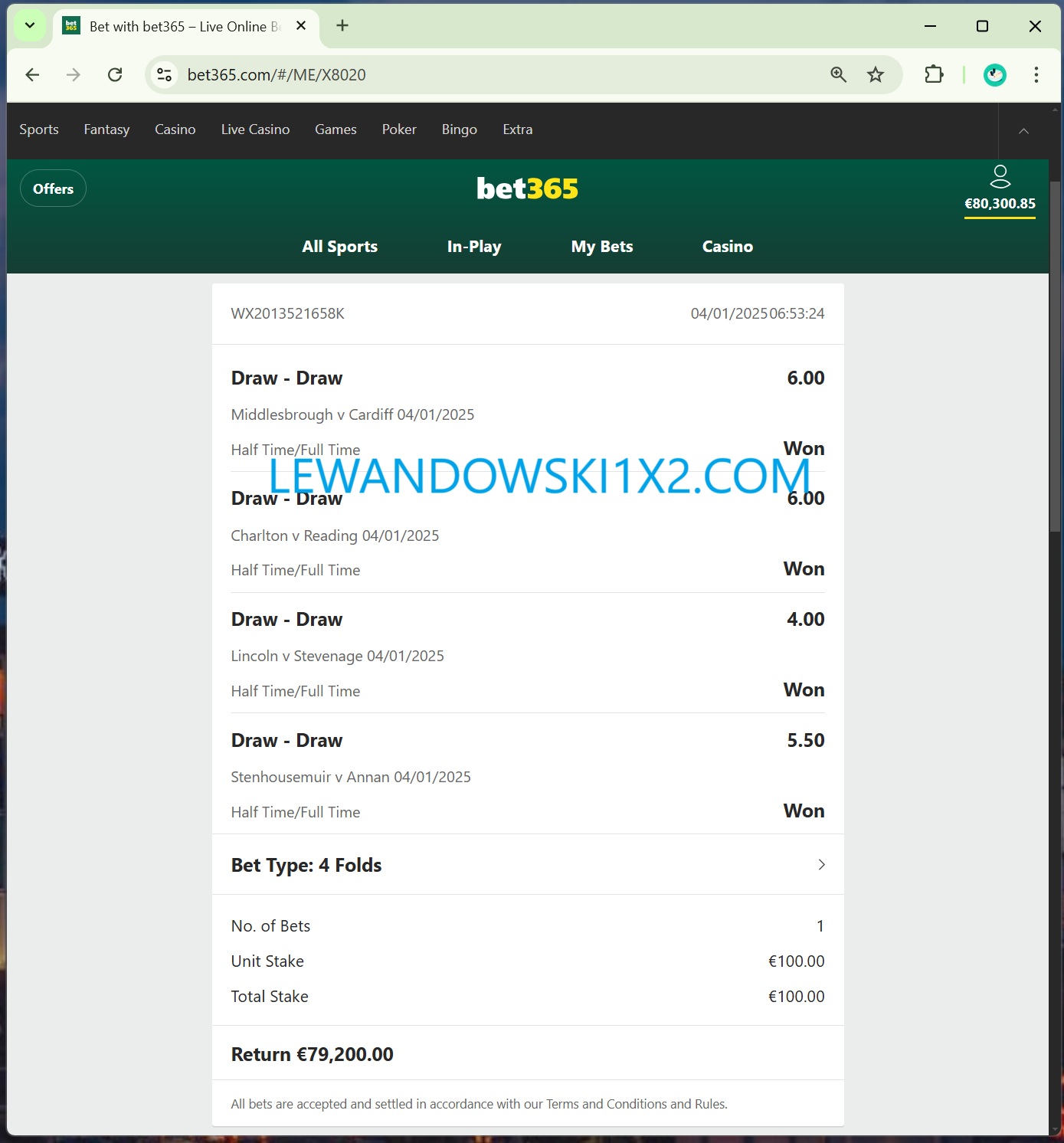Open the Sports product link
The image size is (1064, 1143).
point(39,129)
